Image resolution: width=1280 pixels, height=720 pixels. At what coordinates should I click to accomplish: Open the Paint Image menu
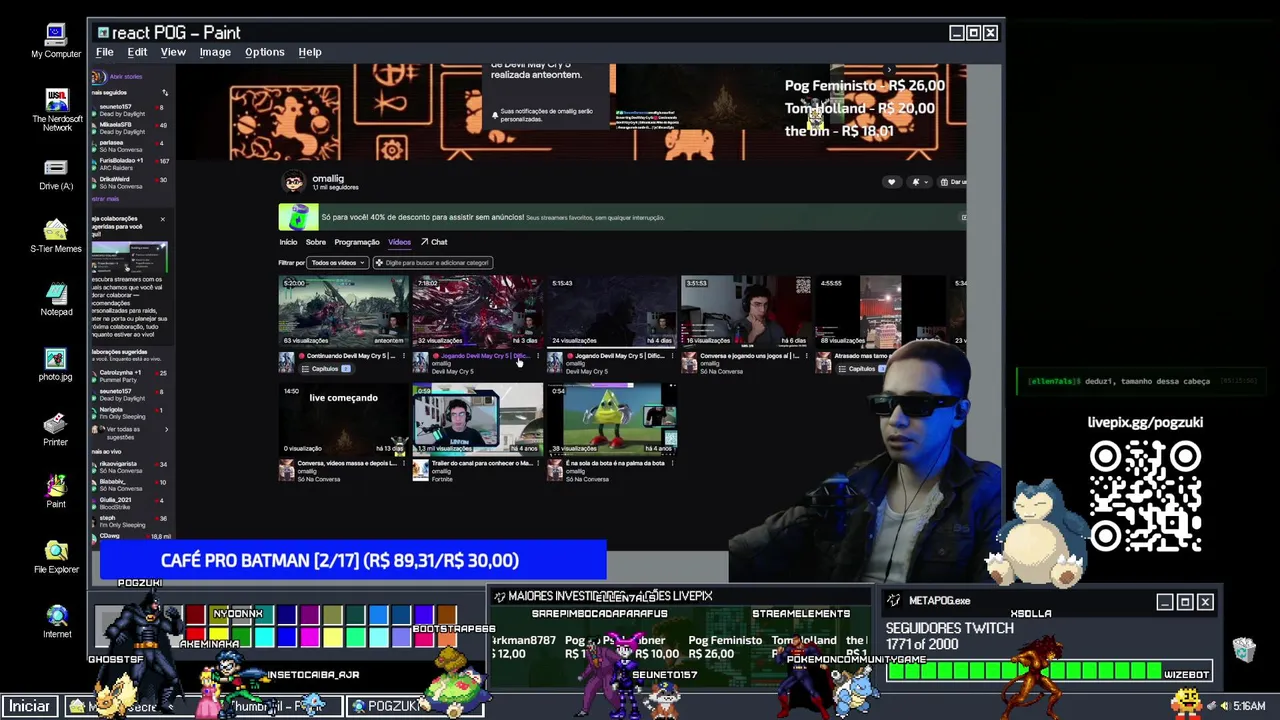tap(215, 52)
